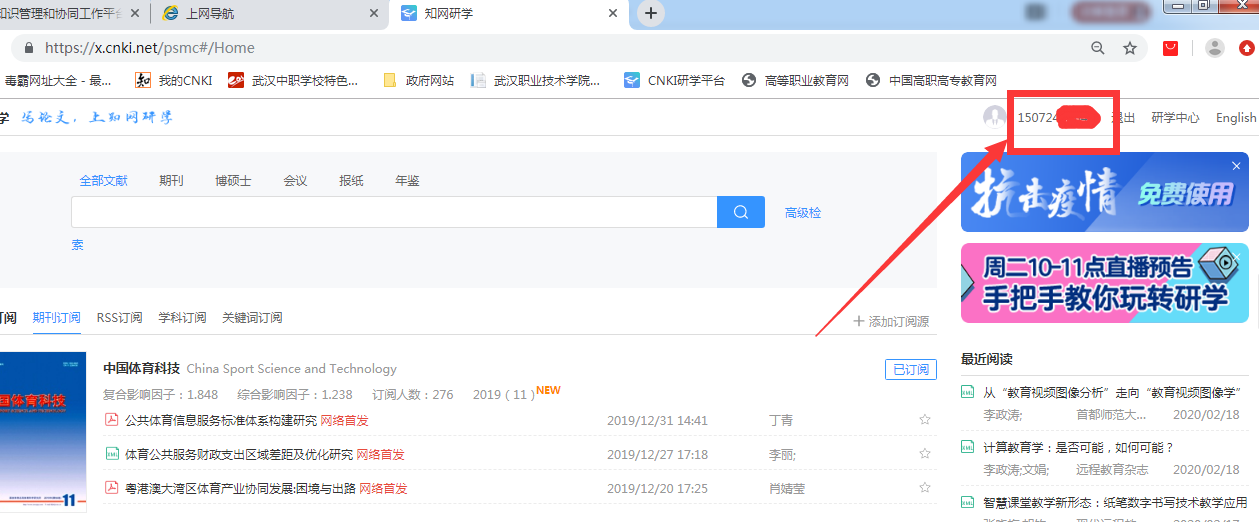Star the 体育公共服务财政支出 article

click(925, 454)
